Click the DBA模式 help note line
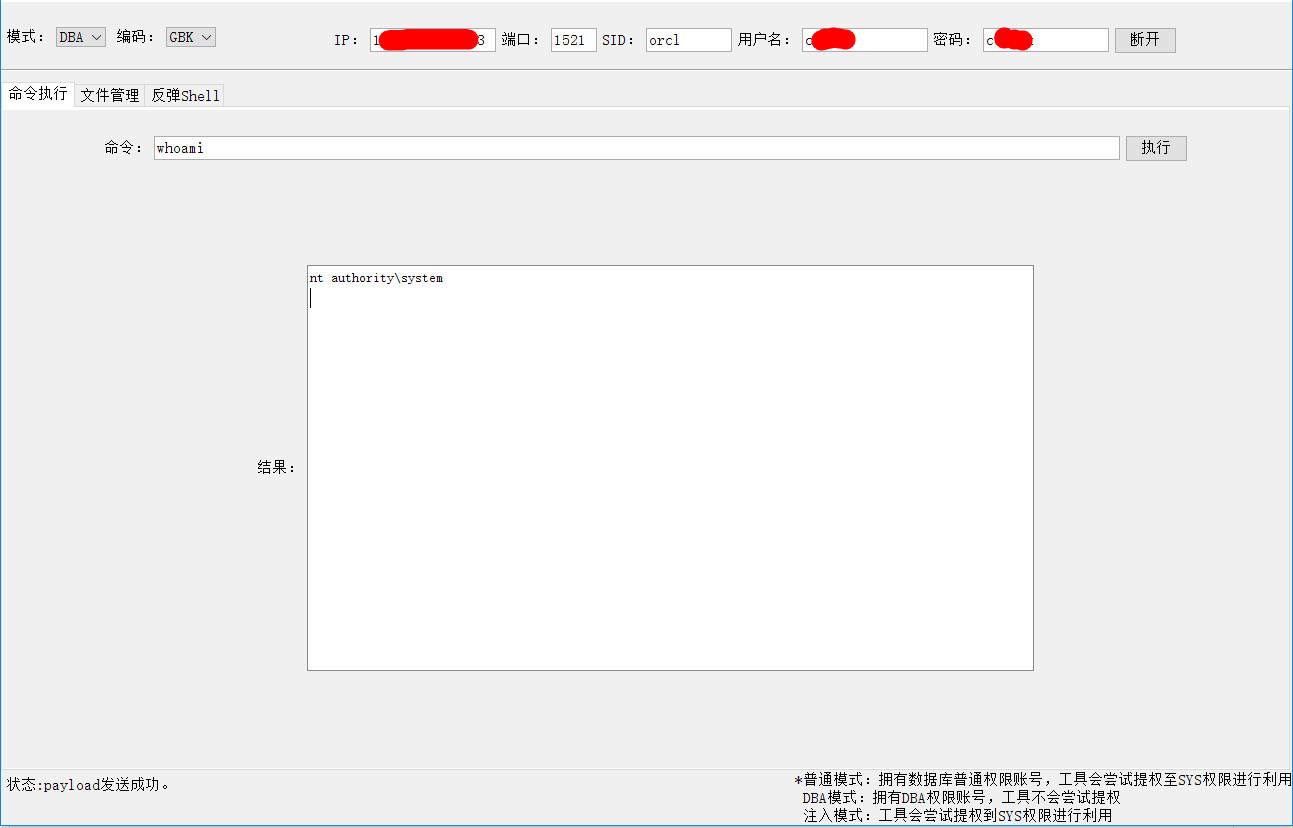Viewport: 1293px width, 828px height. 961,798
